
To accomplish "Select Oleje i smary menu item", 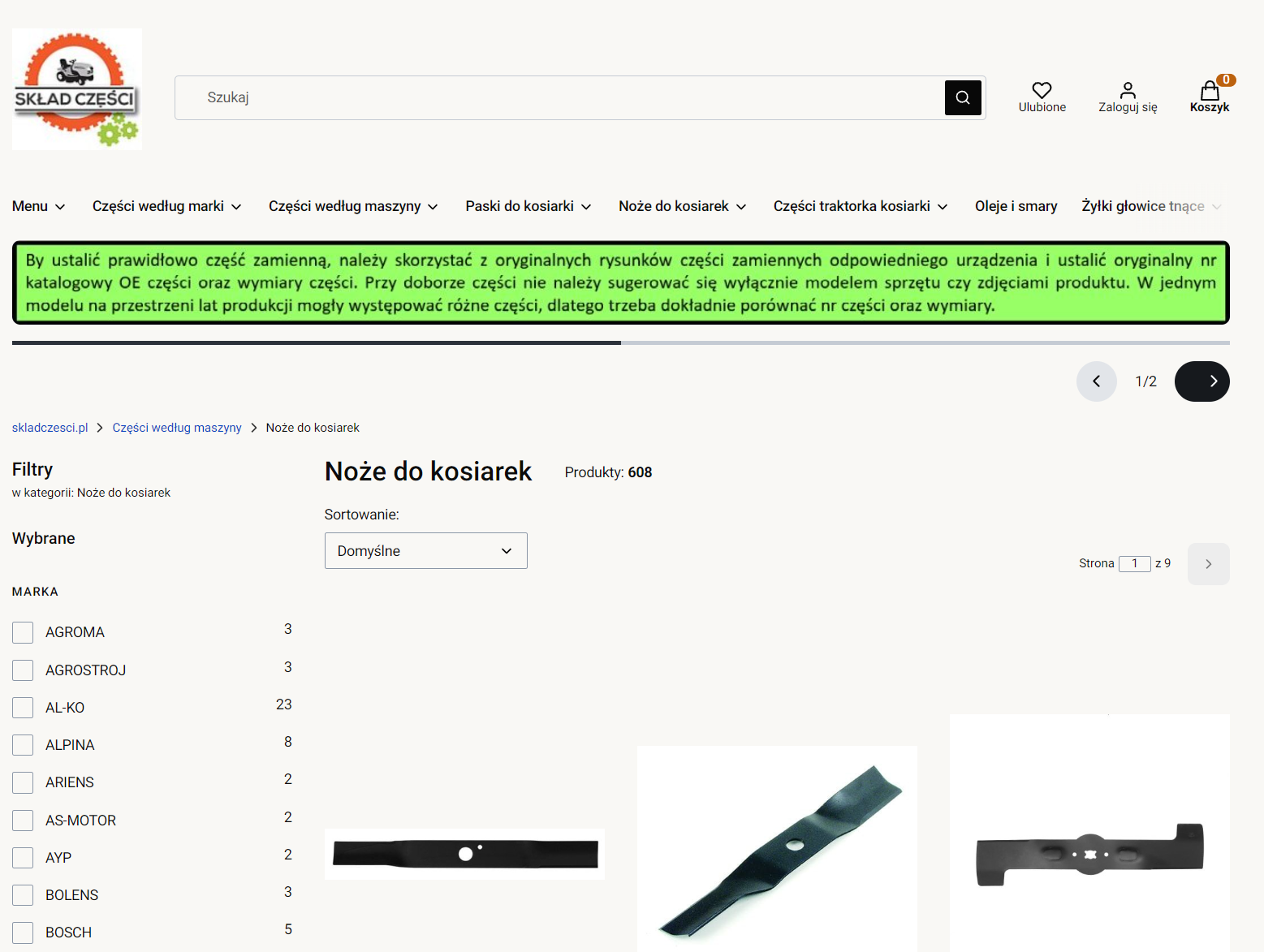I will pos(1016,206).
